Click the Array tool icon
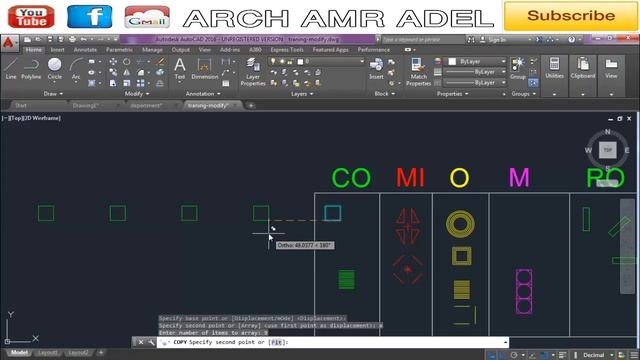The image size is (640, 360). [x=140, y=83]
